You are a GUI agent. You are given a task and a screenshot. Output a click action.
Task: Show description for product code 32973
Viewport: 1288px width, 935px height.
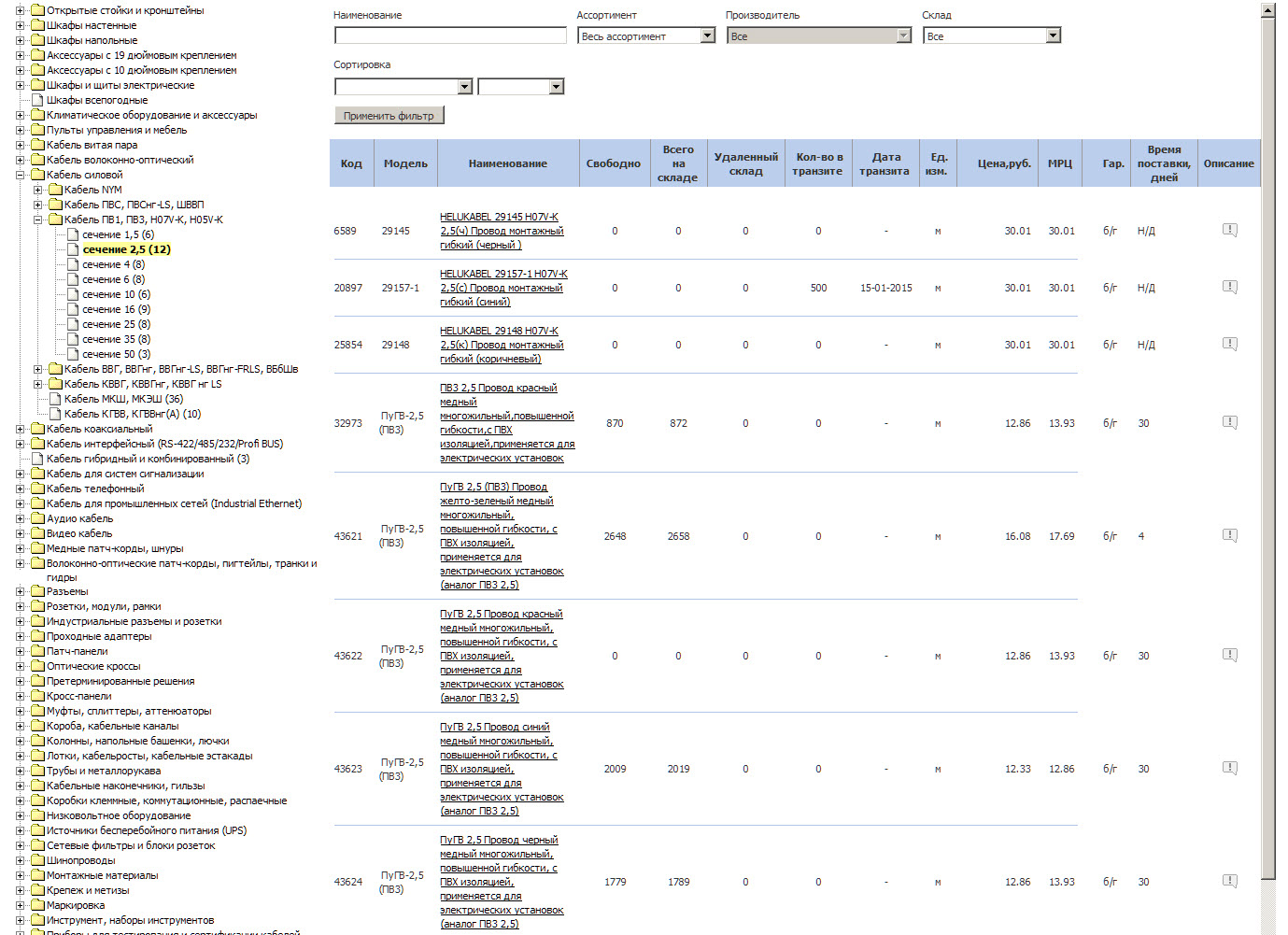(1229, 422)
